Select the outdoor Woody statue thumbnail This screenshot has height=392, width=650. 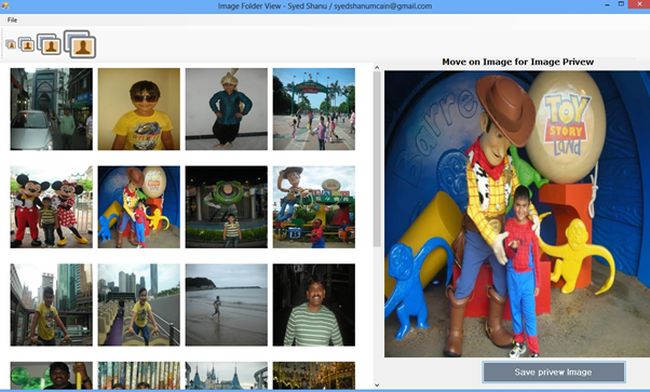(314, 207)
